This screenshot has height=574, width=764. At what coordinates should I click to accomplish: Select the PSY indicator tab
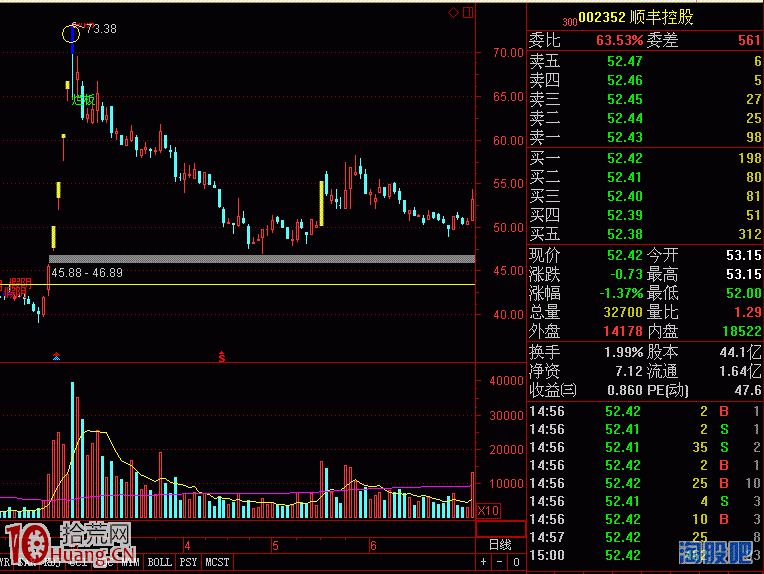tap(189, 563)
